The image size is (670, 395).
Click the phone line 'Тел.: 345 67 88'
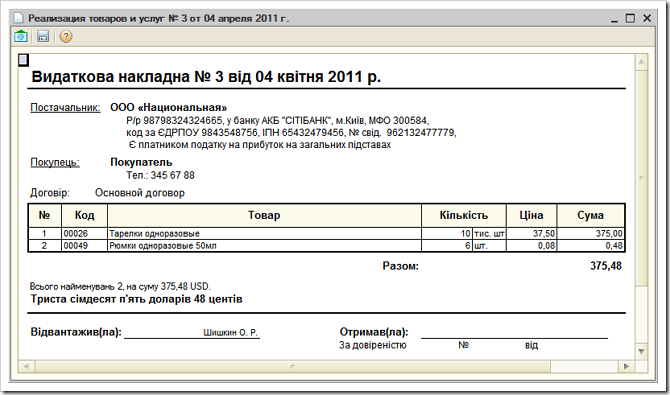(161, 175)
